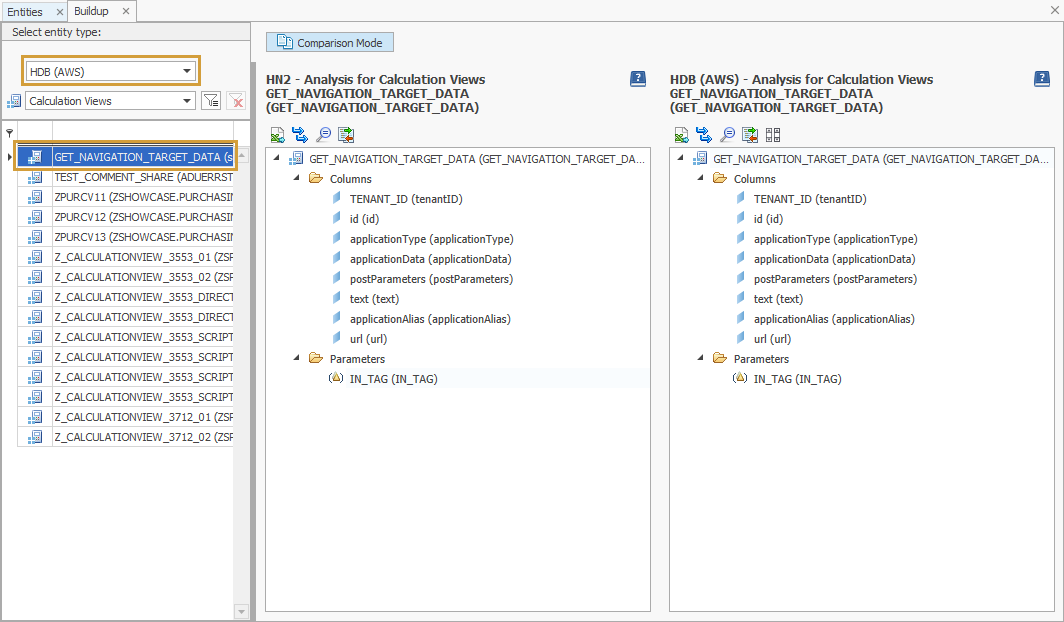
Task: Click the side-by-side layout icon on right panel
Action: click(x=772, y=134)
